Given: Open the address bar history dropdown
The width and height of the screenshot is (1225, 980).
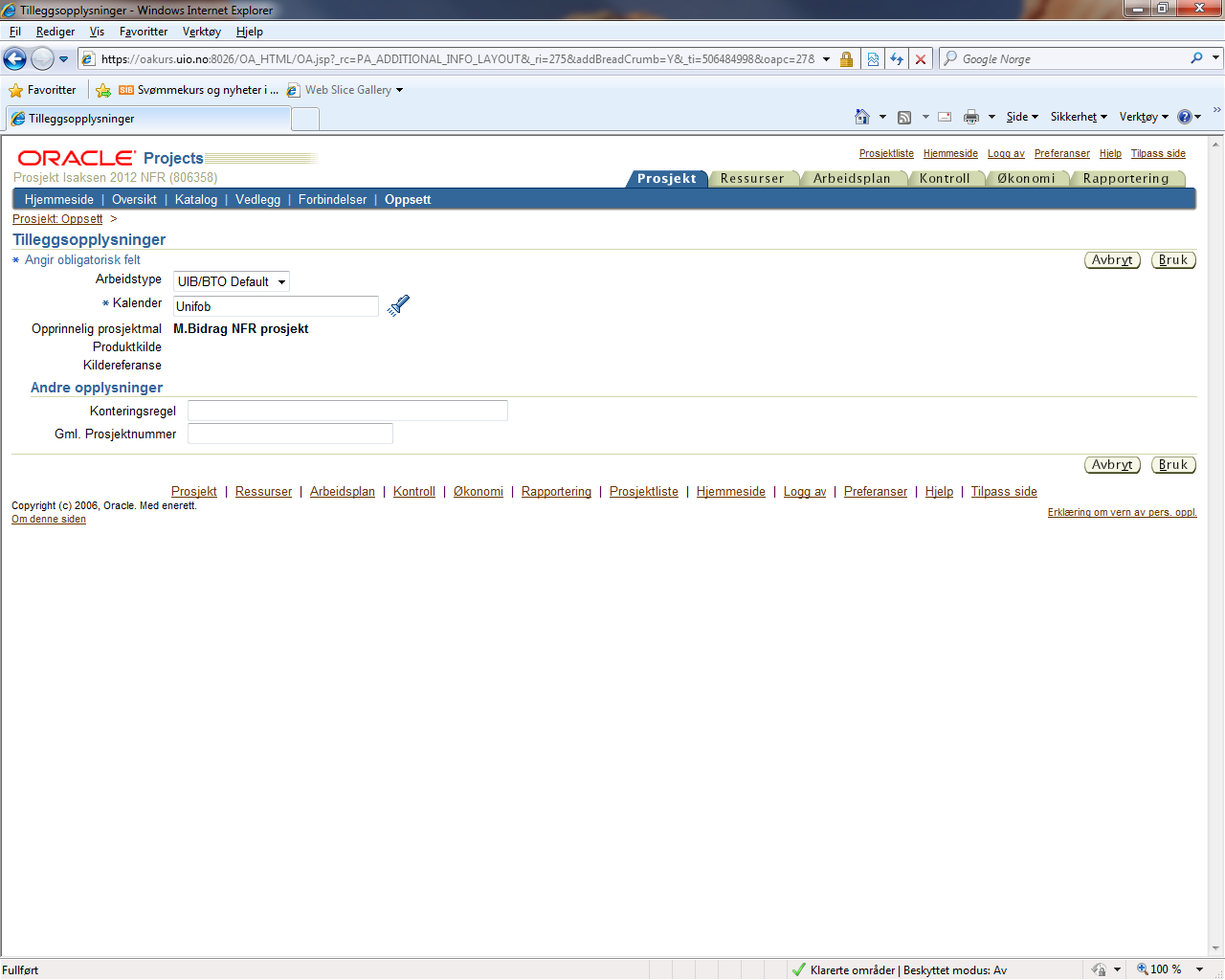Looking at the screenshot, I should [x=826, y=59].
